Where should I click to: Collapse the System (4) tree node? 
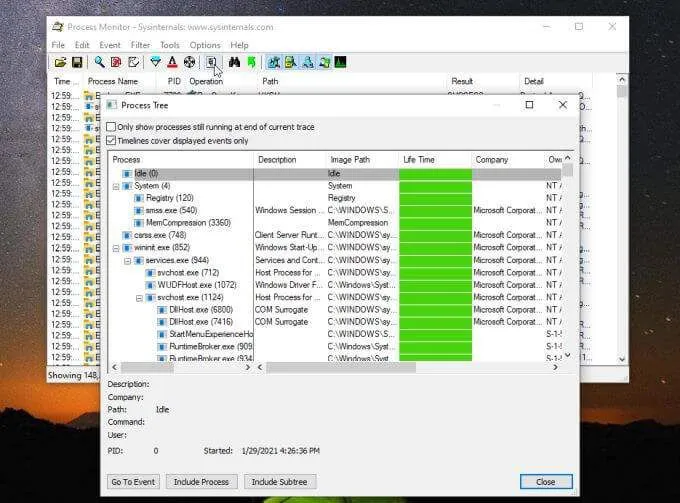click(x=116, y=186)
